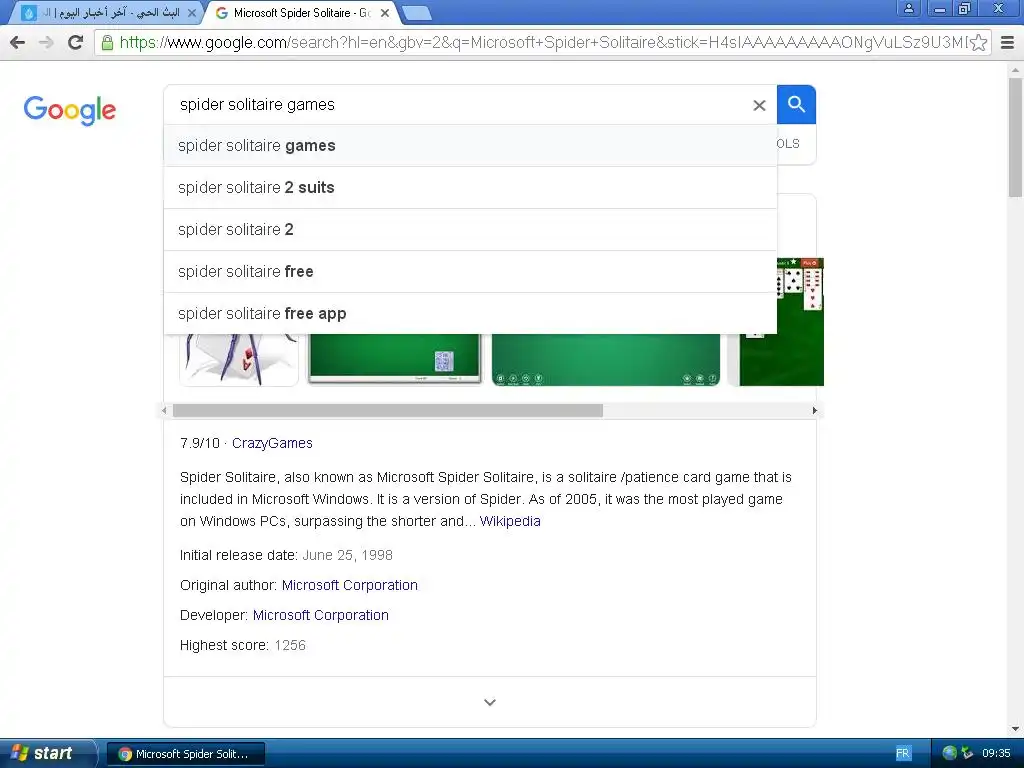Click the search text input field
The width and height of the screenshot is (1024, 768).
pyautogui.click(x=457, y=104)
